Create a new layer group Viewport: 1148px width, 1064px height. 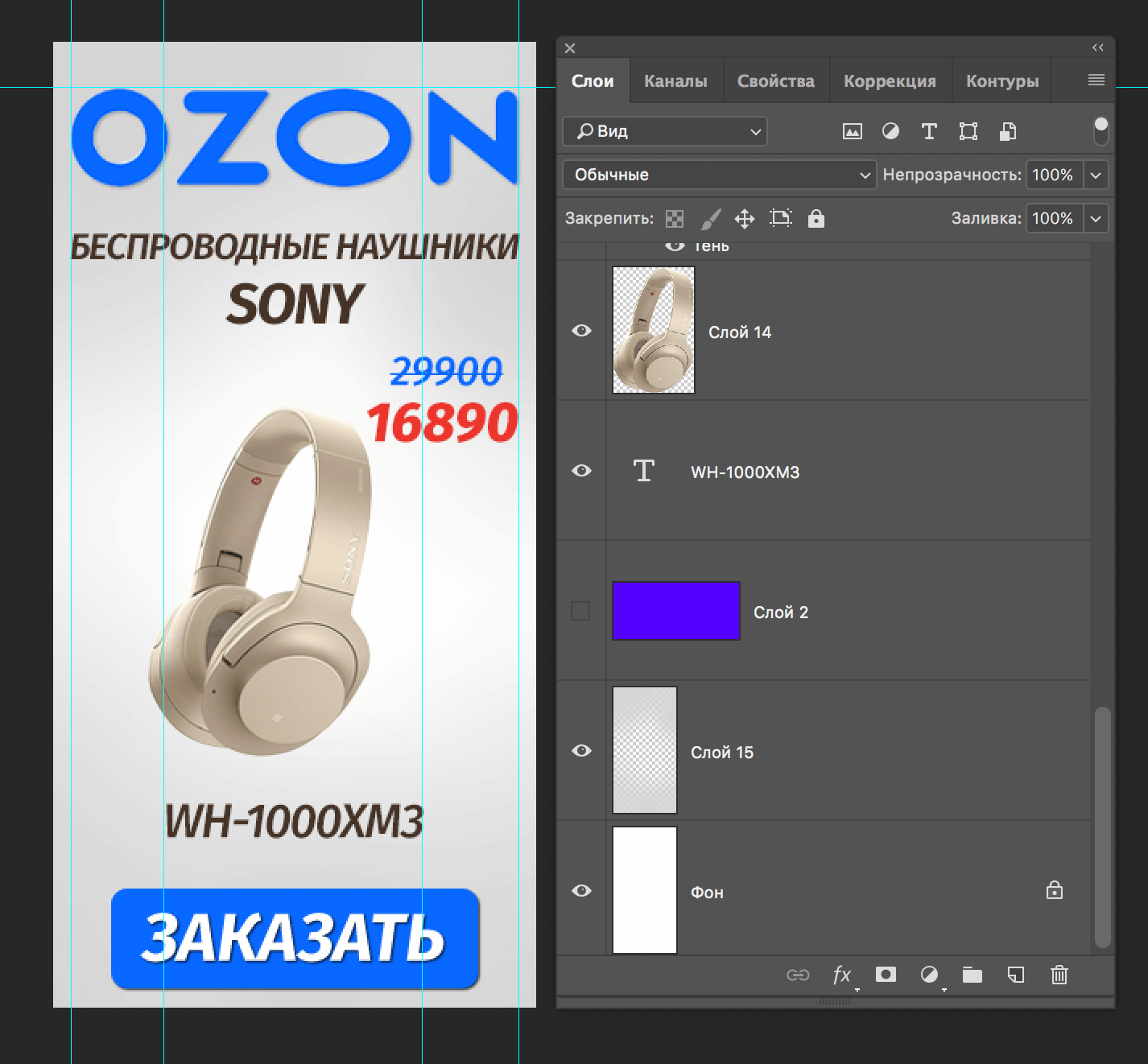(x=972, y=975)
